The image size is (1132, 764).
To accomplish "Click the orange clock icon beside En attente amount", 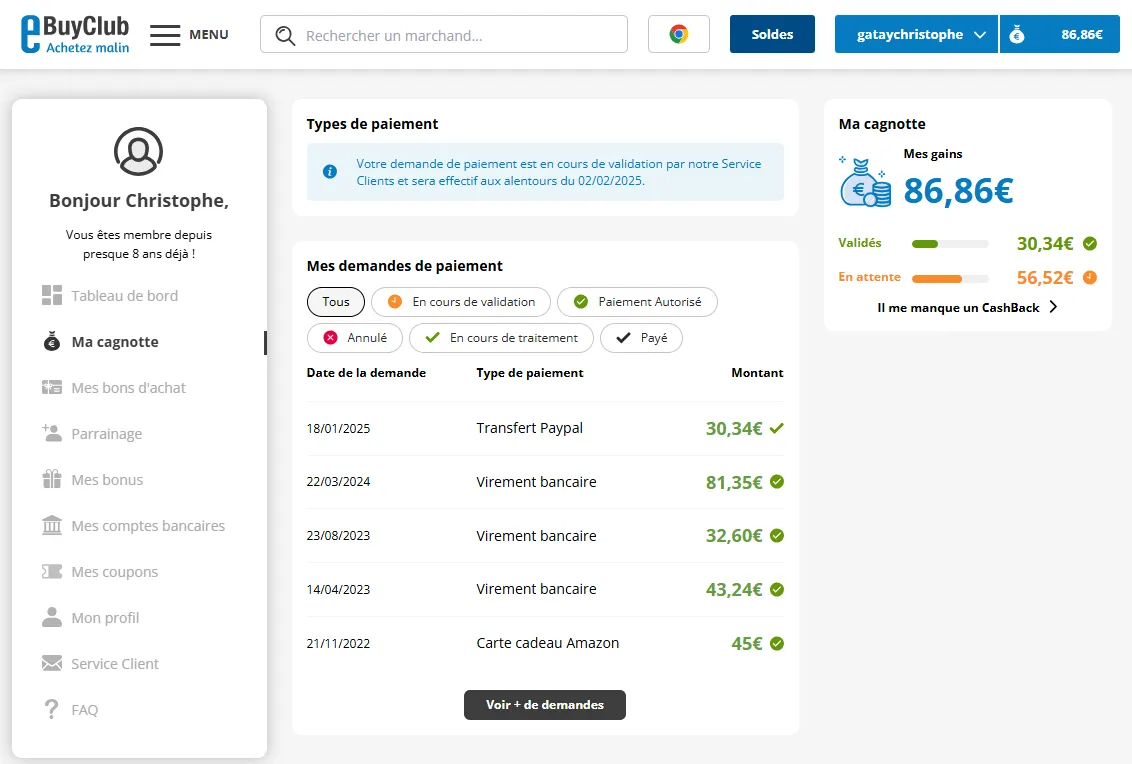I will tap(1090, 277).
